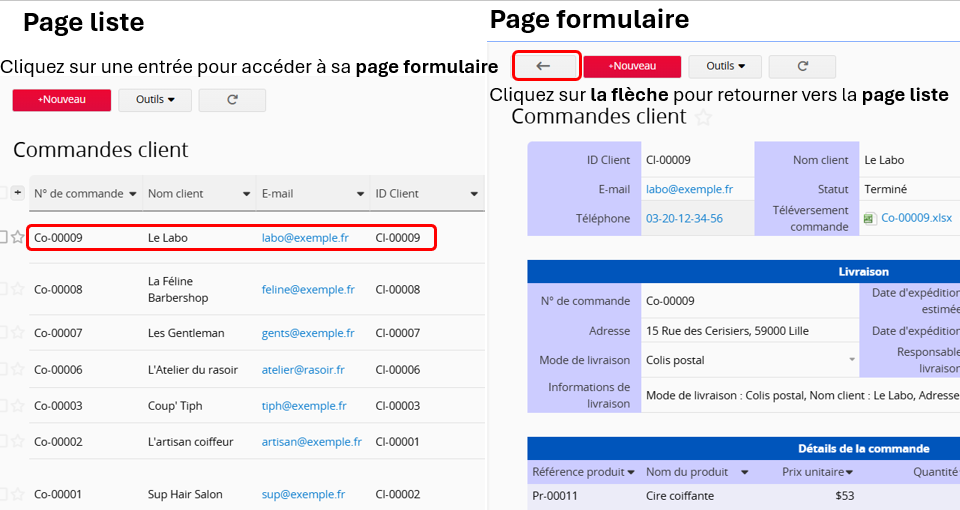
Task: Click the refresh icon on the form page
Action: point(802,67)
